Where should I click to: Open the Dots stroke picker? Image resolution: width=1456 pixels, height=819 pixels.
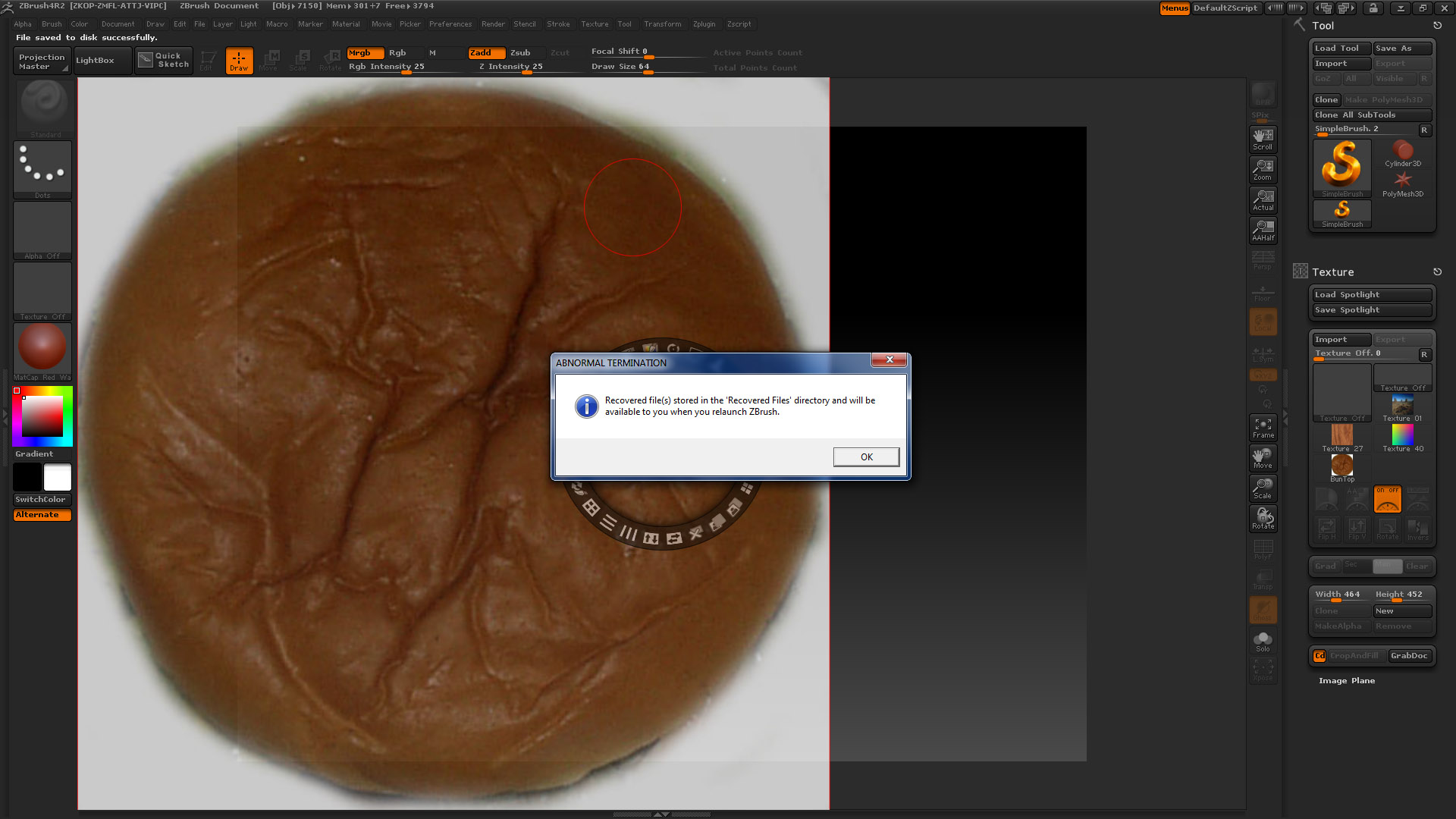(42, 168)
